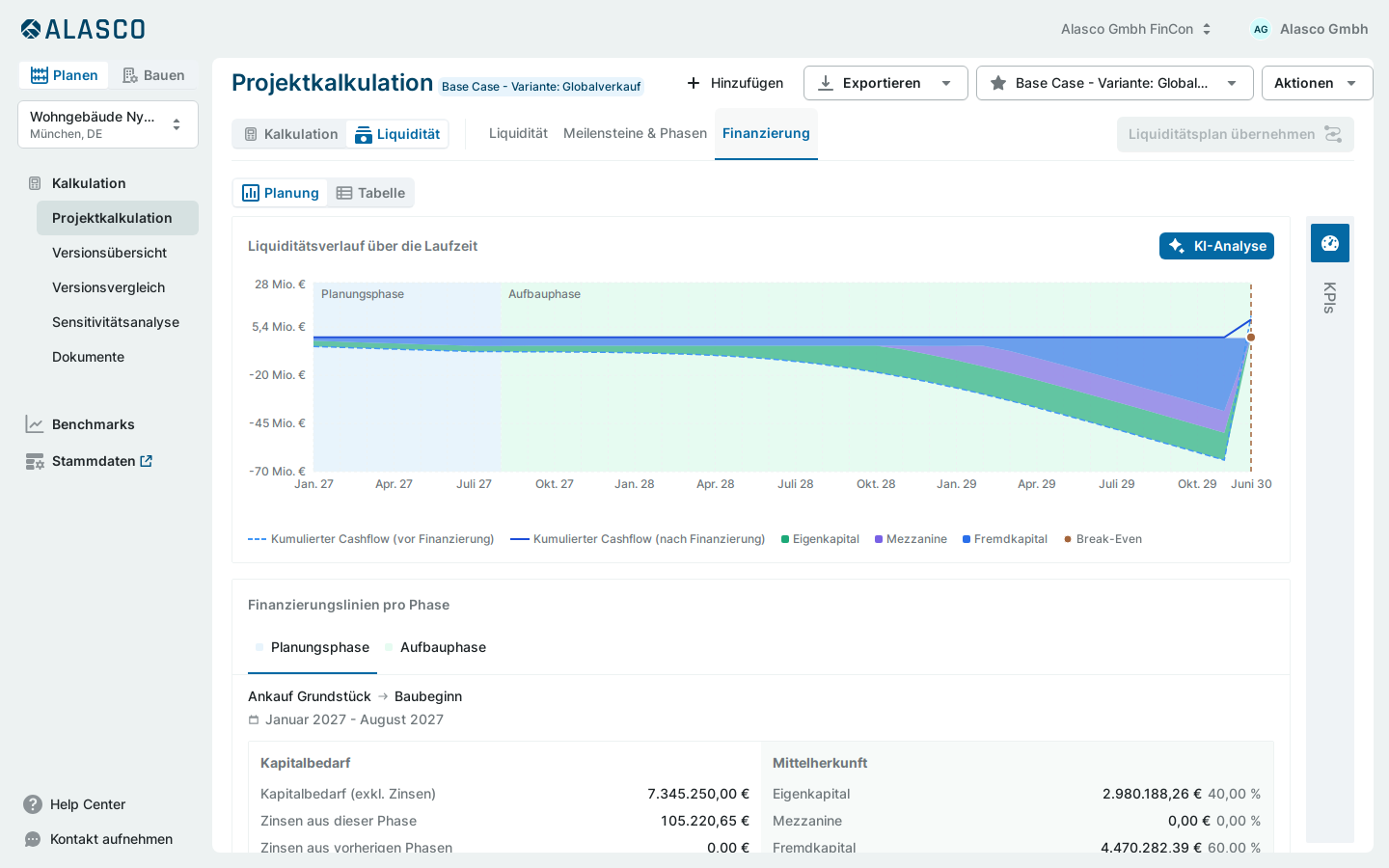This screenshot has width=1389, height=868.
Task: Open the Meilensteine & Phasen tab
Action: pyautogui.click(x=635, y=133)
